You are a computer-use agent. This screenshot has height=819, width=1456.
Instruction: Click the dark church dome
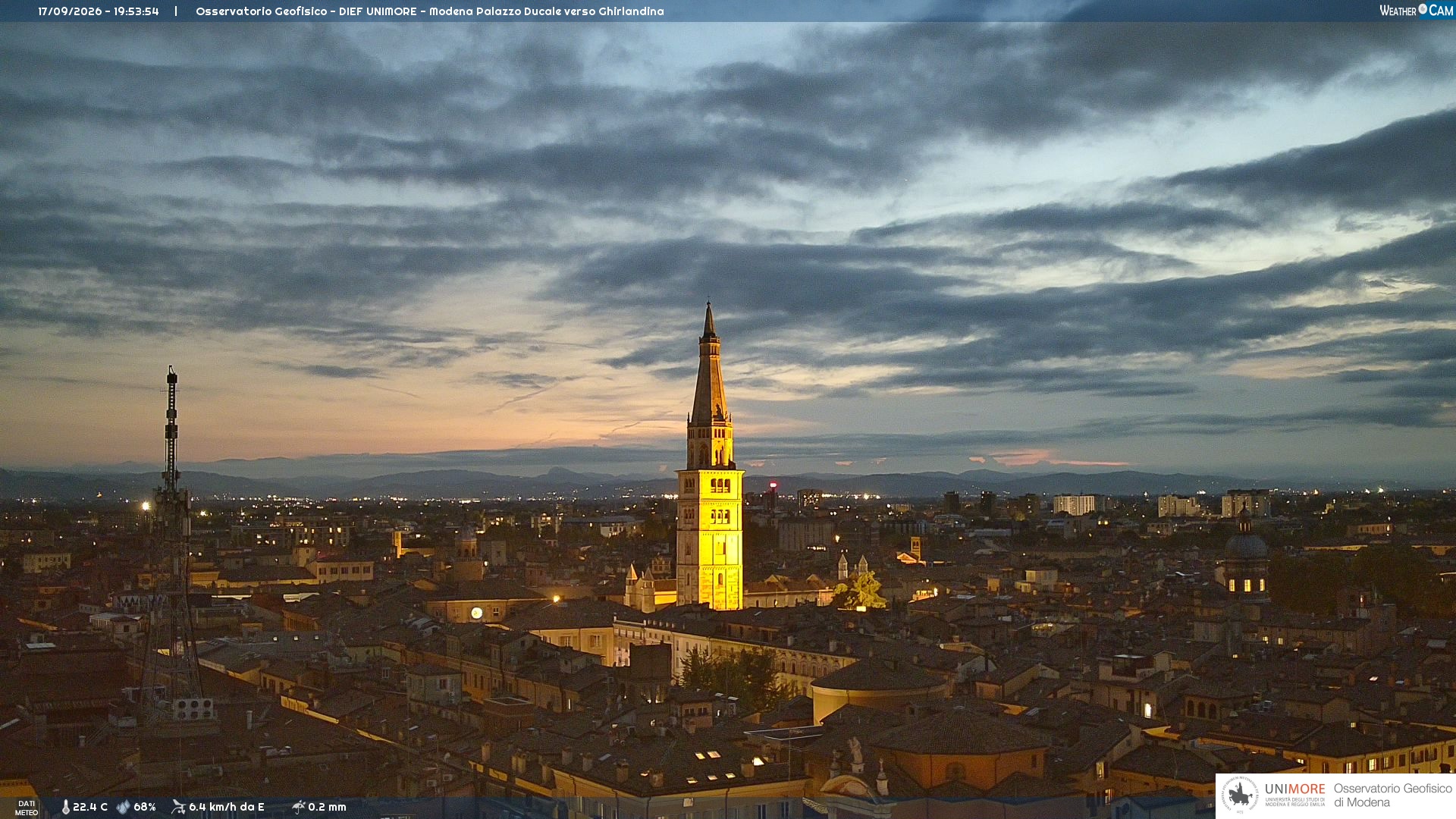[1246, 544]
